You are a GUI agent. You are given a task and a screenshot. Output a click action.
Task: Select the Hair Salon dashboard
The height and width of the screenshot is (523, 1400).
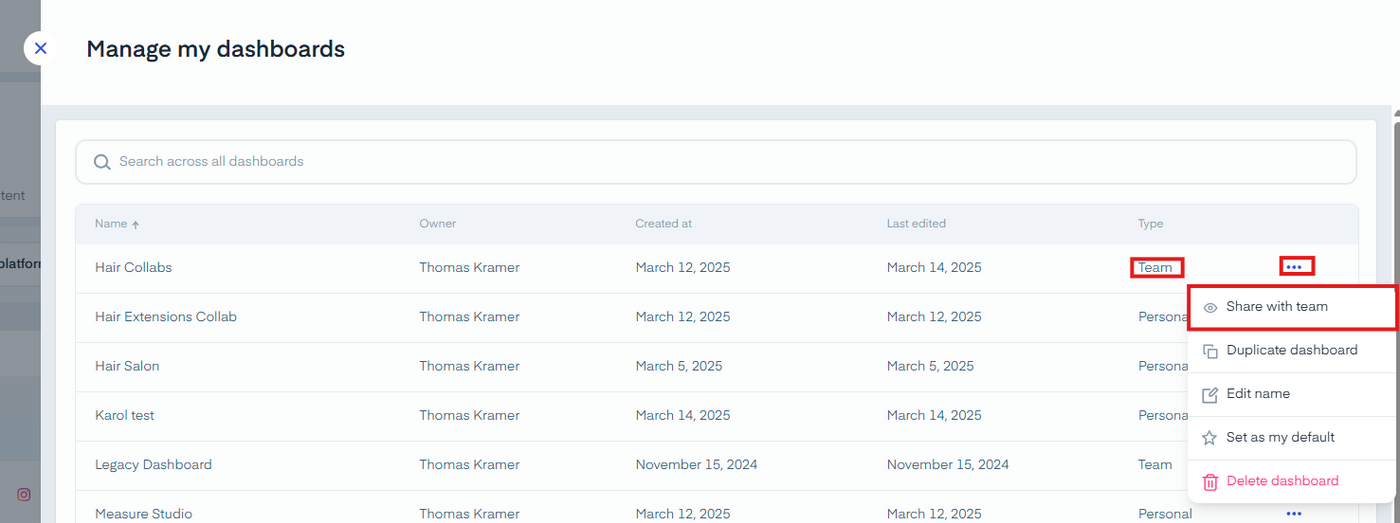pos(127,366)
